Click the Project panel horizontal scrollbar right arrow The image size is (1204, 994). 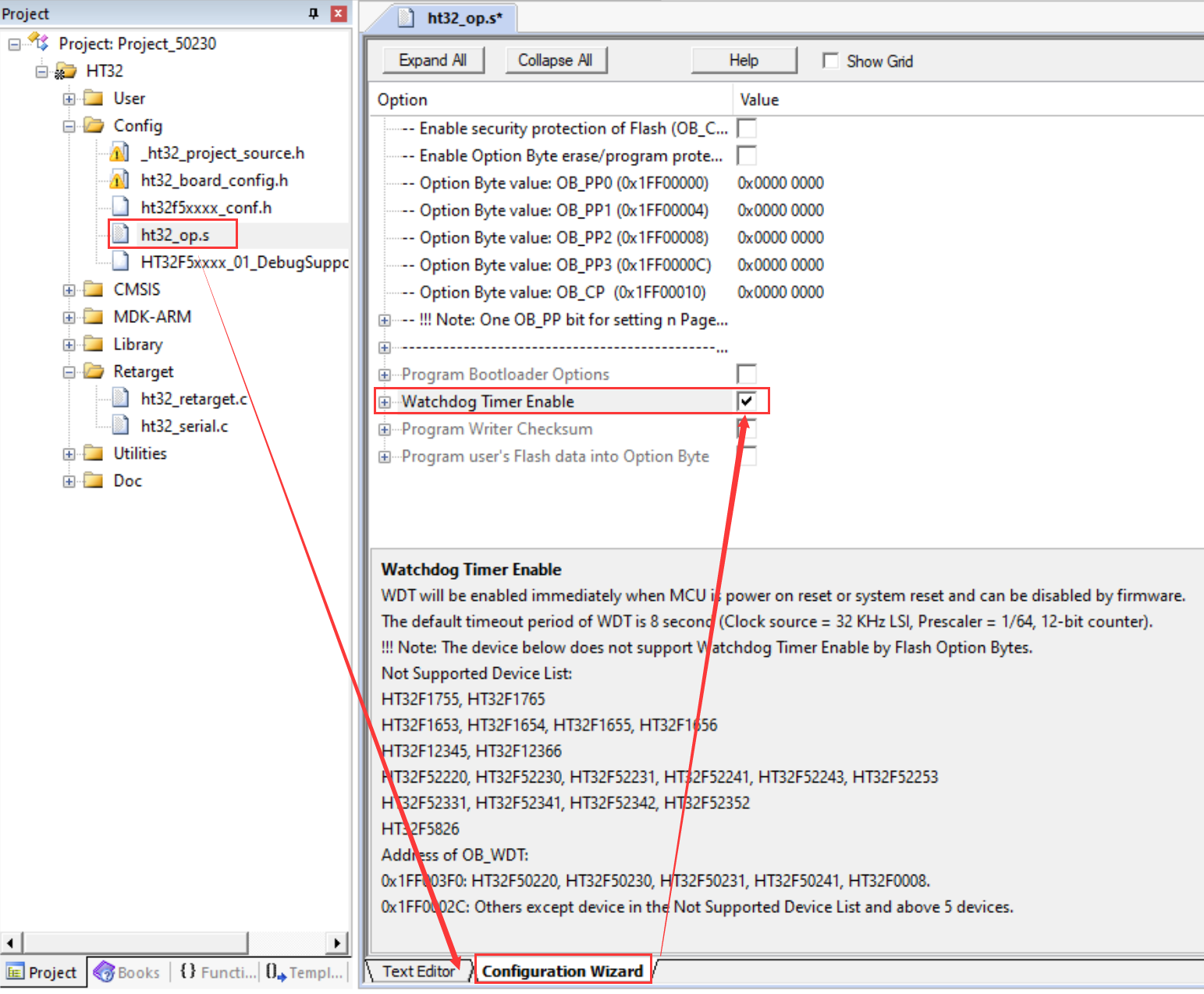[x=336, y=943]
